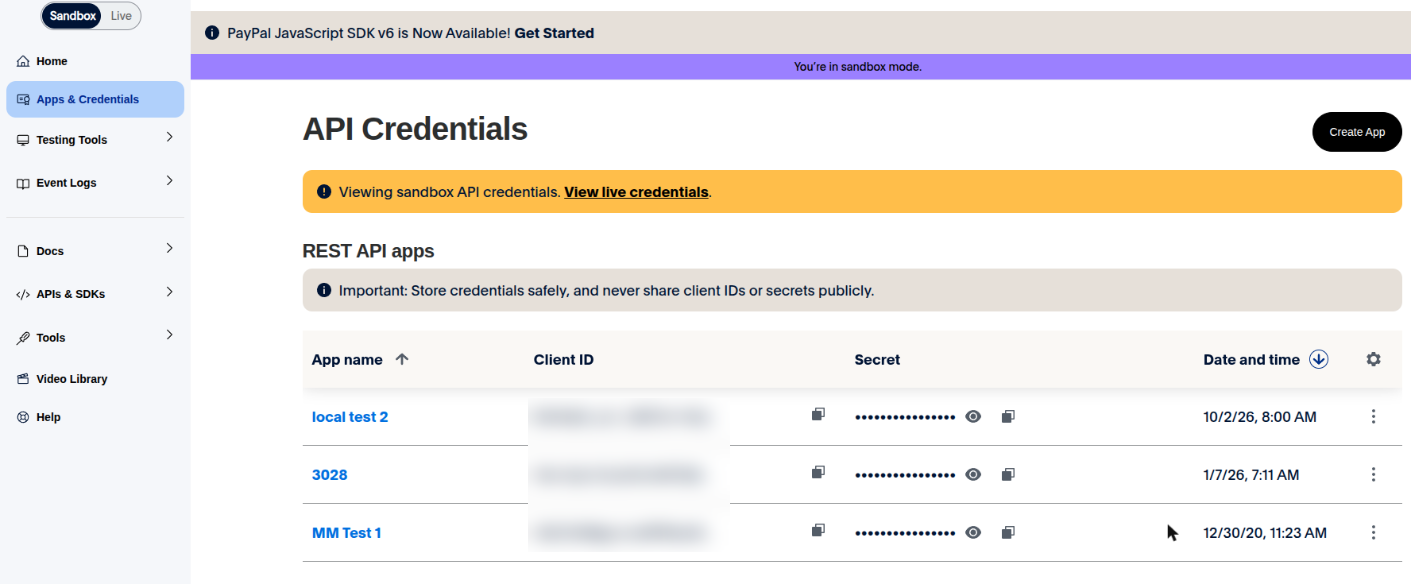This screenshot has height=584, width=1411.
Task: Show secret for local test 2
Action: pyautogui.click(x=973, y=417)
